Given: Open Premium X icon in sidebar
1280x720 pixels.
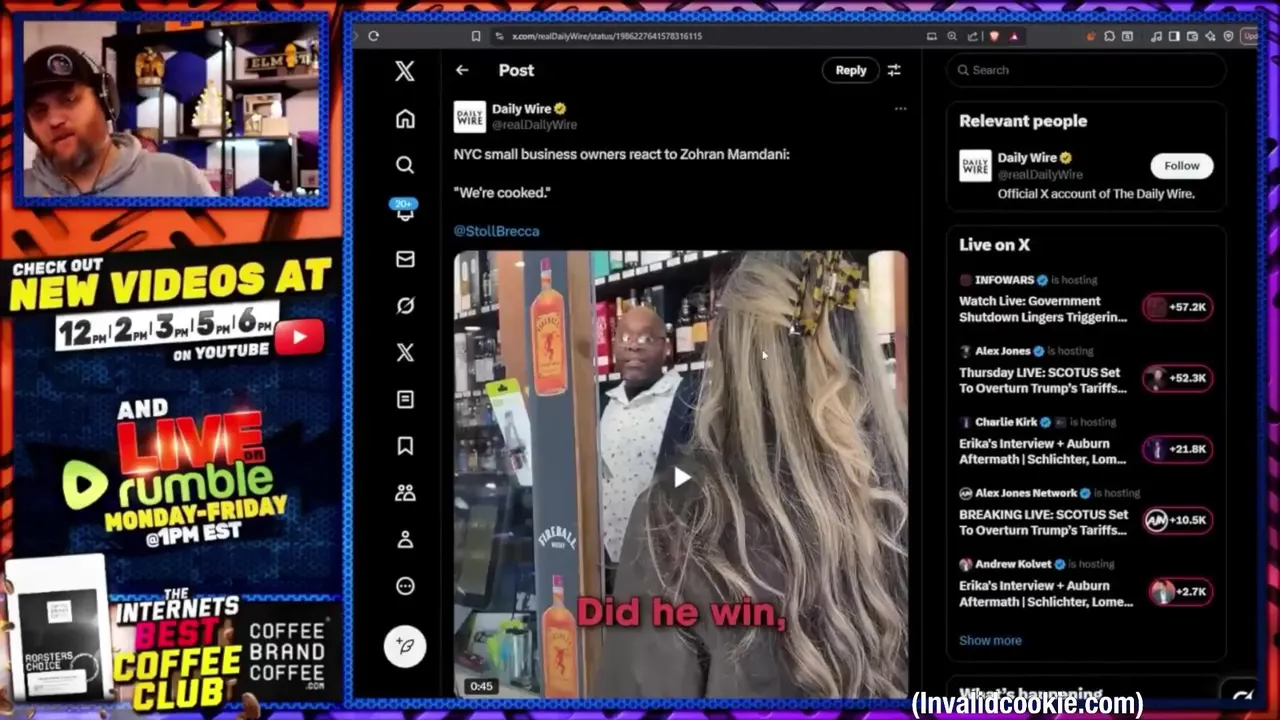Looking at the screenshot, I should point(405,352).
